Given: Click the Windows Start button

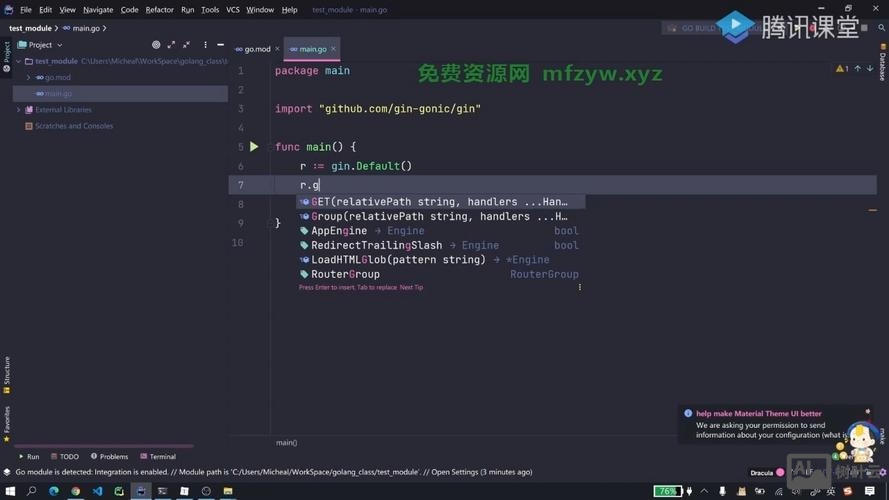Looking at the screenshot, I should click(10, 491).
